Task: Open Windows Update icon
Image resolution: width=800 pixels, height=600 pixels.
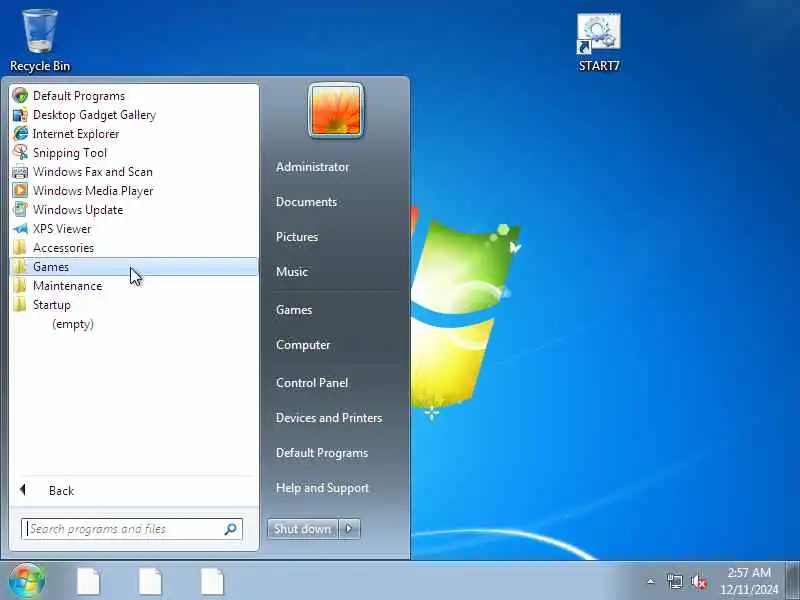Action: 20,210
